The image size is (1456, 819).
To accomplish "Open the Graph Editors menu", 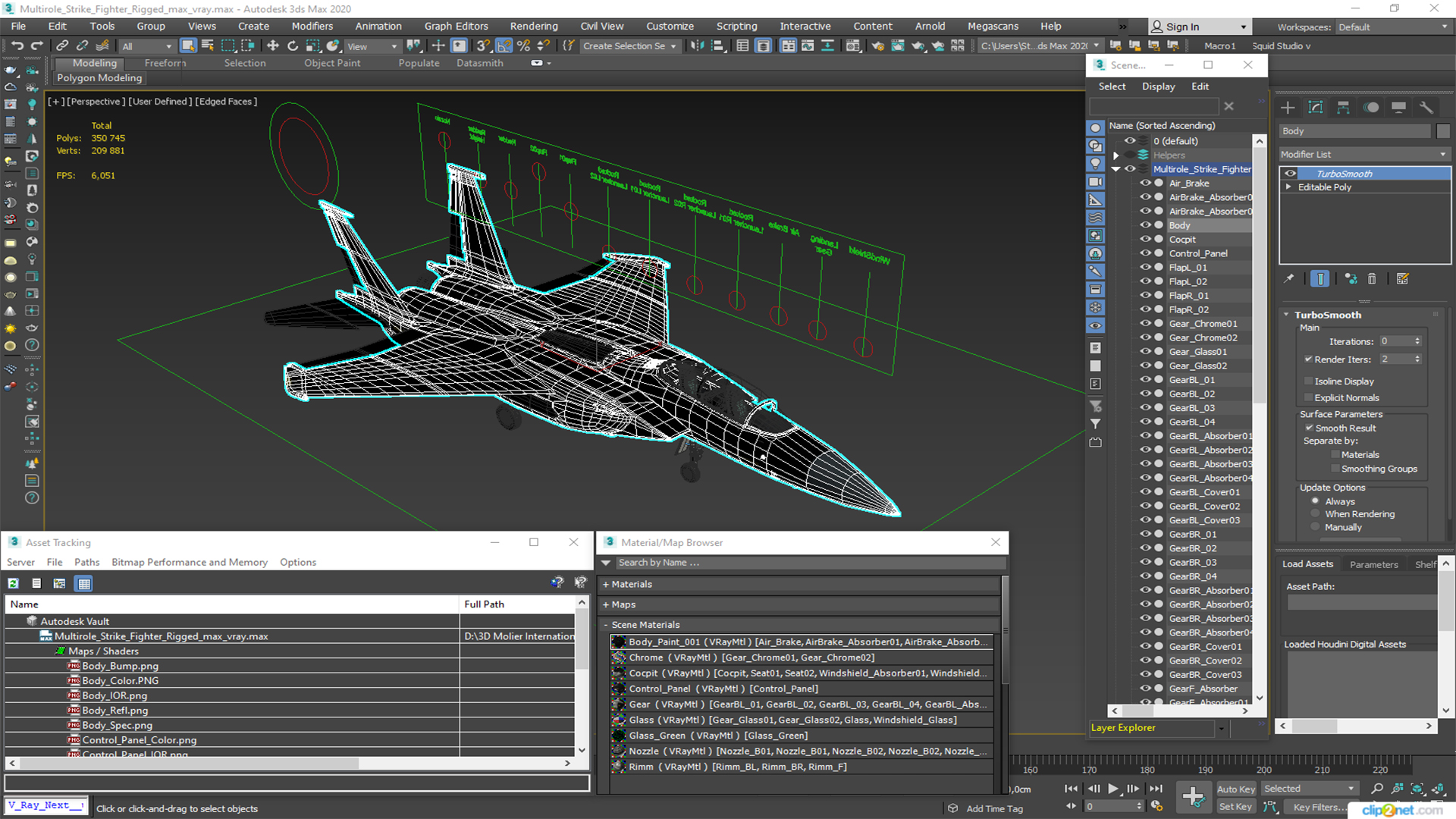I will coord(456,27).
